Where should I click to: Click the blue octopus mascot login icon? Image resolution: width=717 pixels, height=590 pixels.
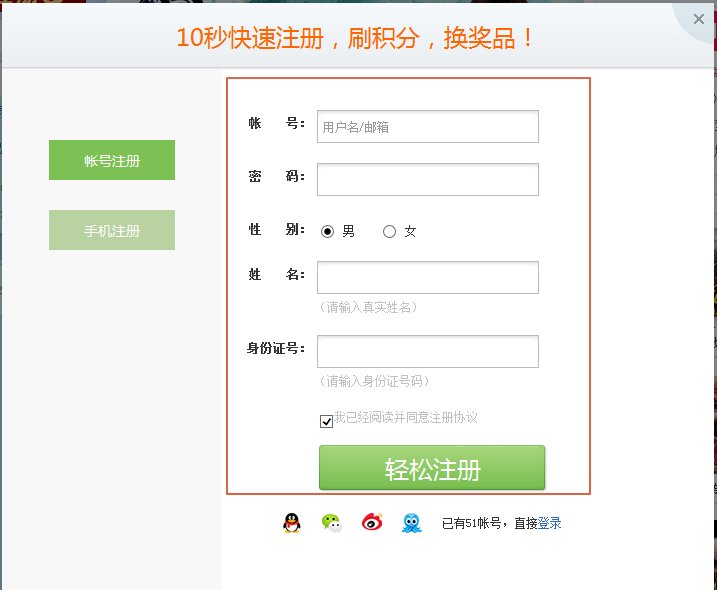click(412, 523)
